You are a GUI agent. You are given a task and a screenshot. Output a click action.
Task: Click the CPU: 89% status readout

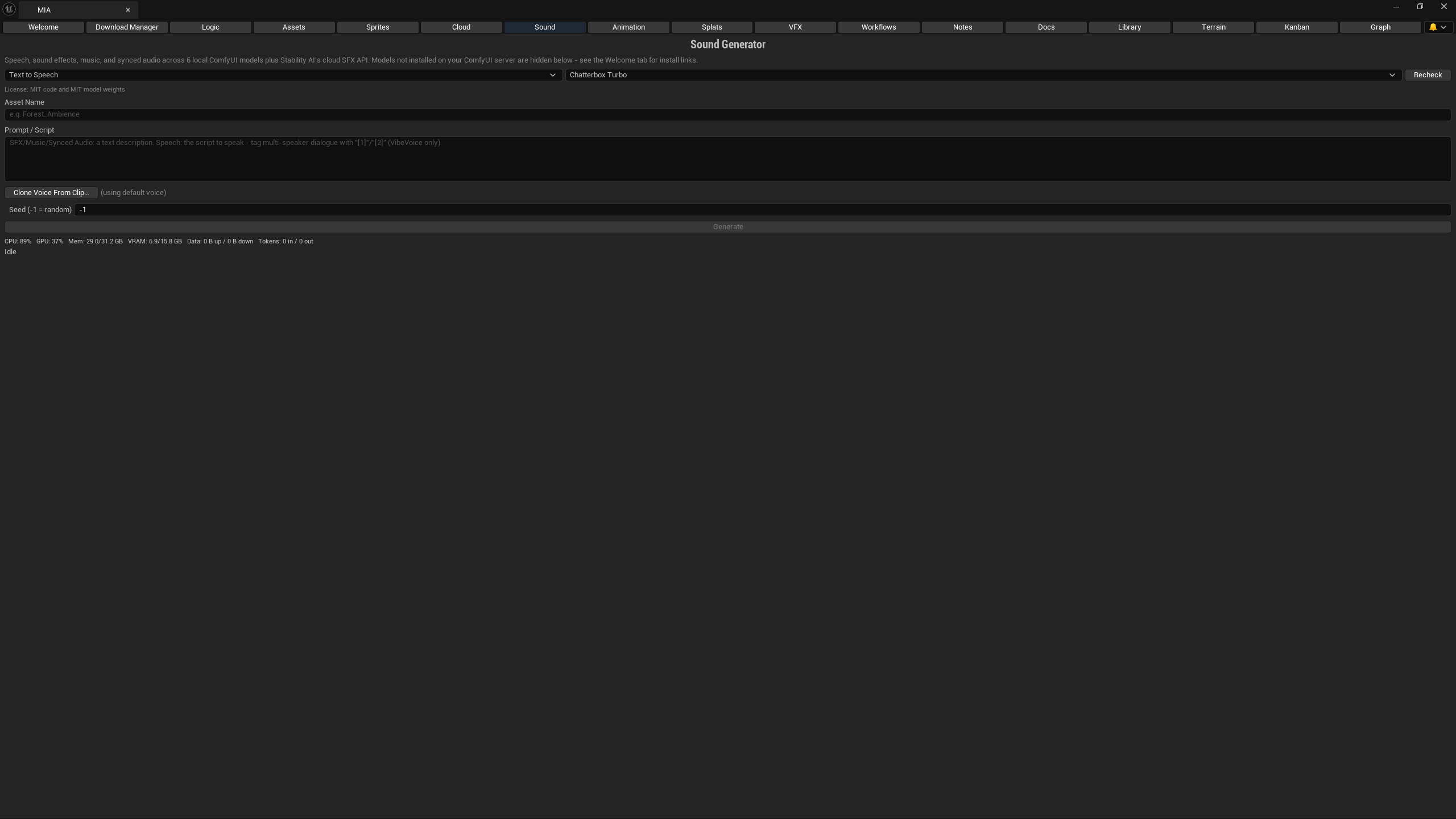(18, 242)
